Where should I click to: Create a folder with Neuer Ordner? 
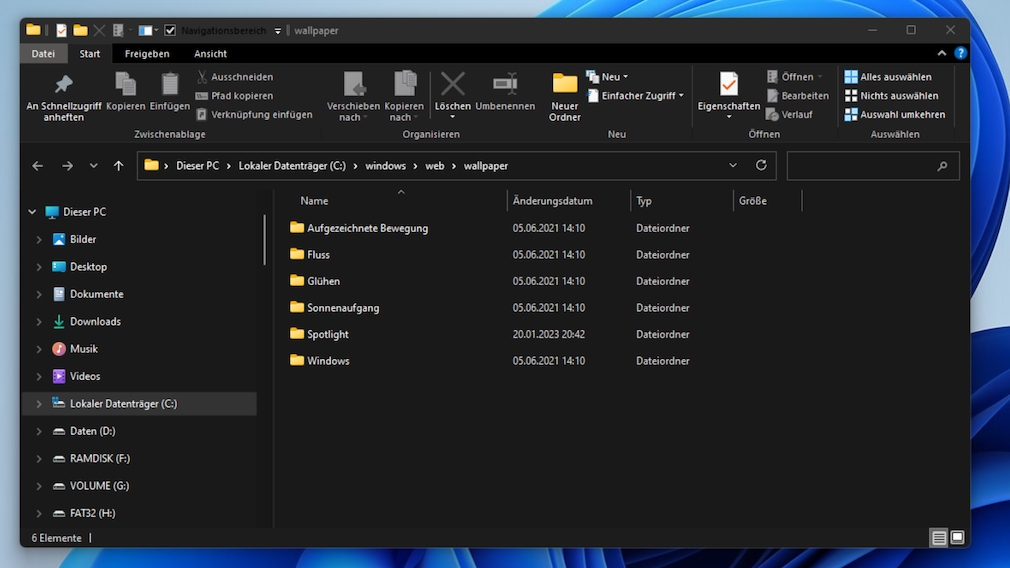coord(565,96)
